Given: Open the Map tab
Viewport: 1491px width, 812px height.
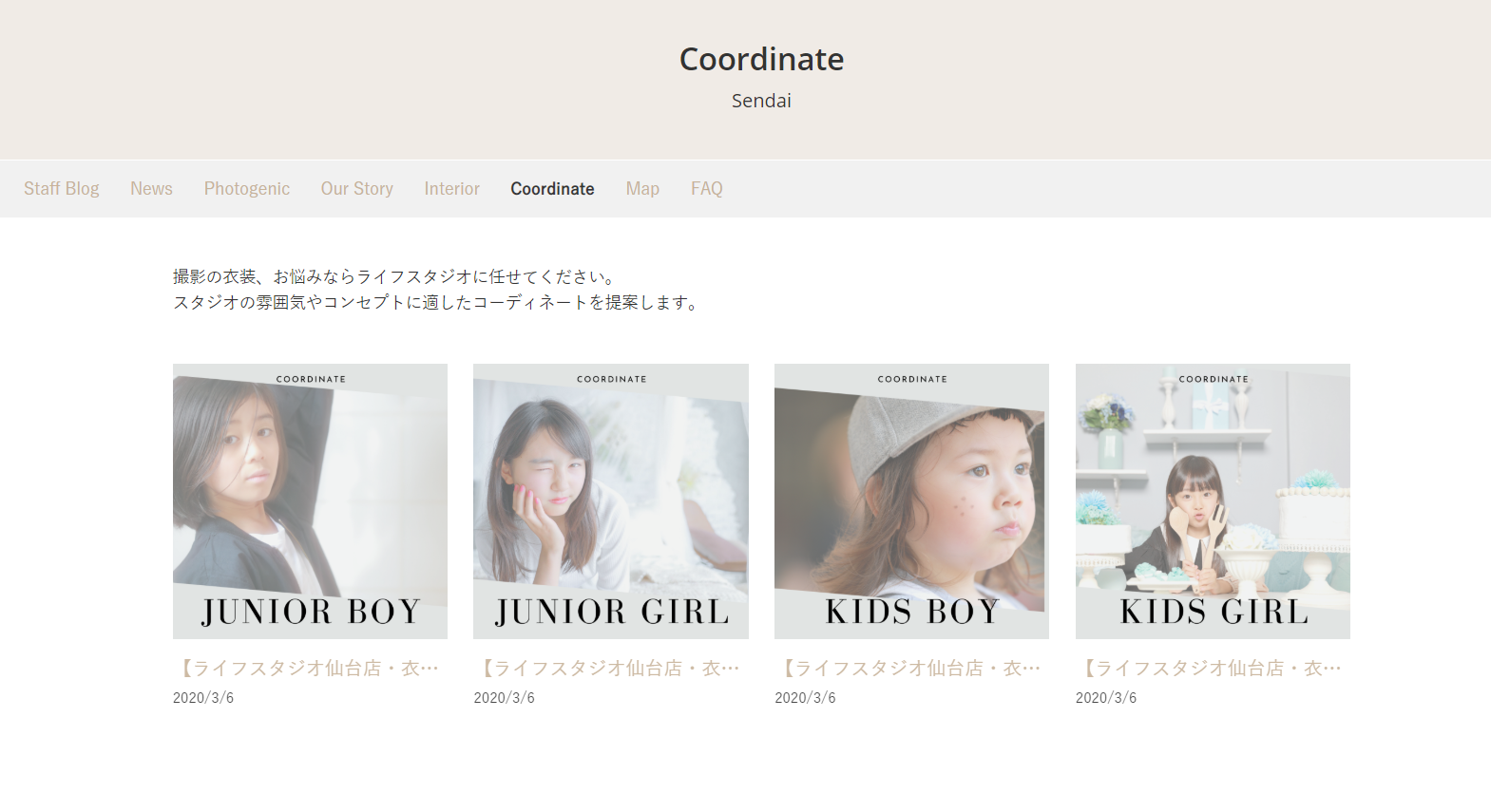Looking at the screenshot, I should tap(642, 189).
